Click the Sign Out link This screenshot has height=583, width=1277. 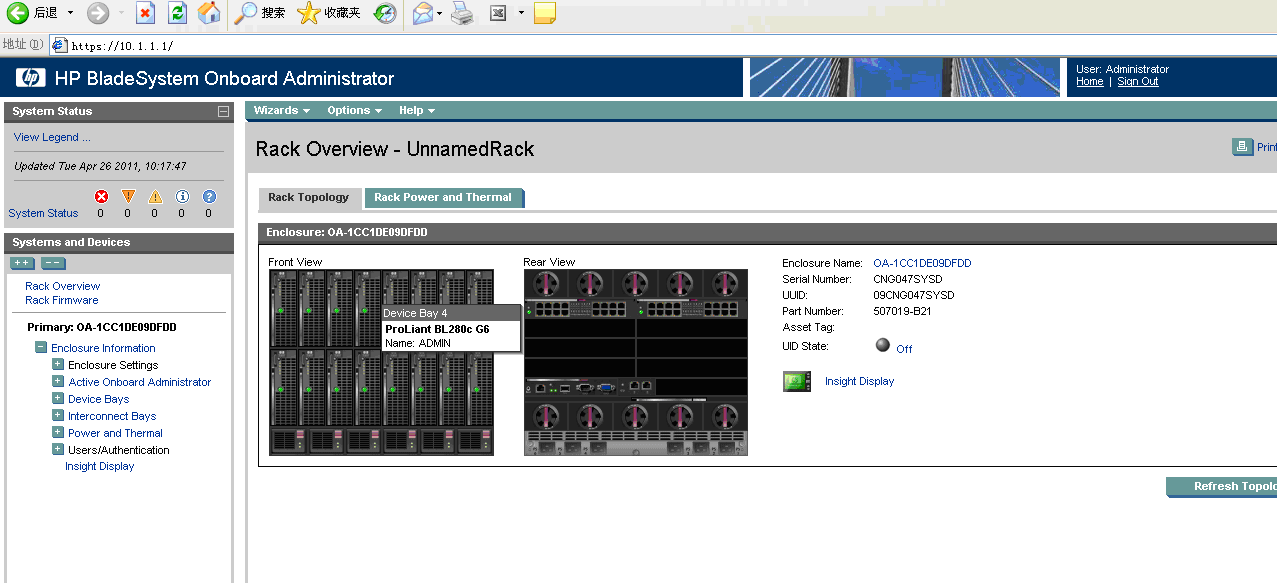1137,82
